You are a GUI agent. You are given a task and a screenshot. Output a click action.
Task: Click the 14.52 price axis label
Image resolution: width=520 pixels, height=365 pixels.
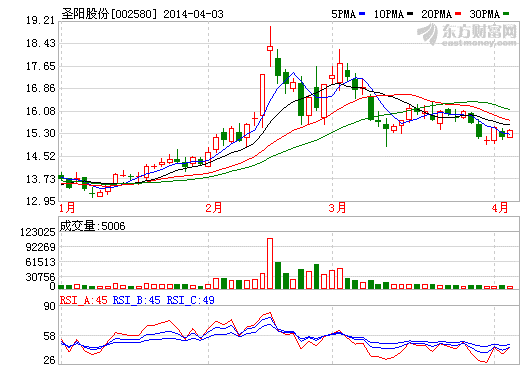[40, 156]
